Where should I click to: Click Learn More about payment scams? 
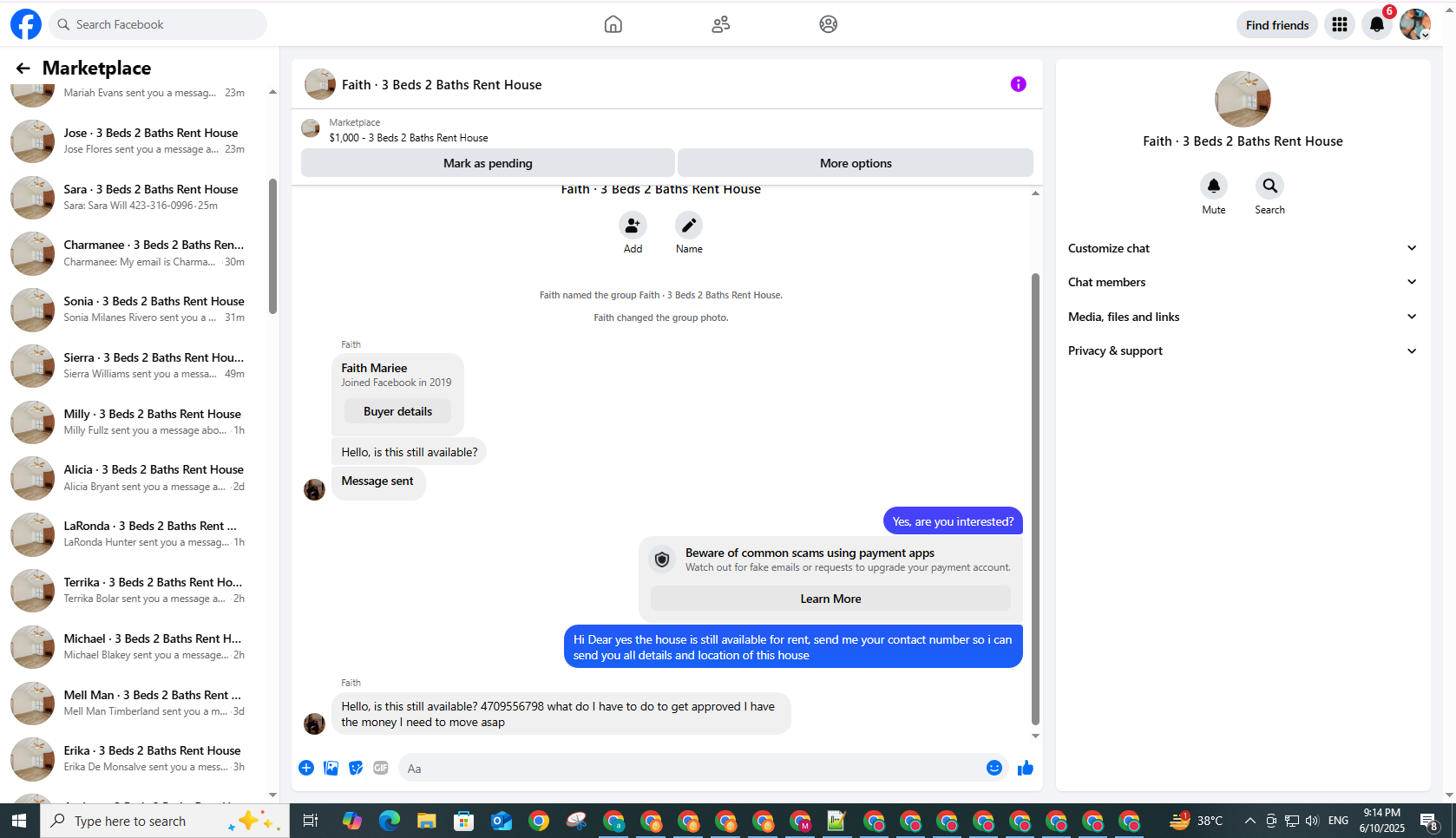[x=830, y=599]
